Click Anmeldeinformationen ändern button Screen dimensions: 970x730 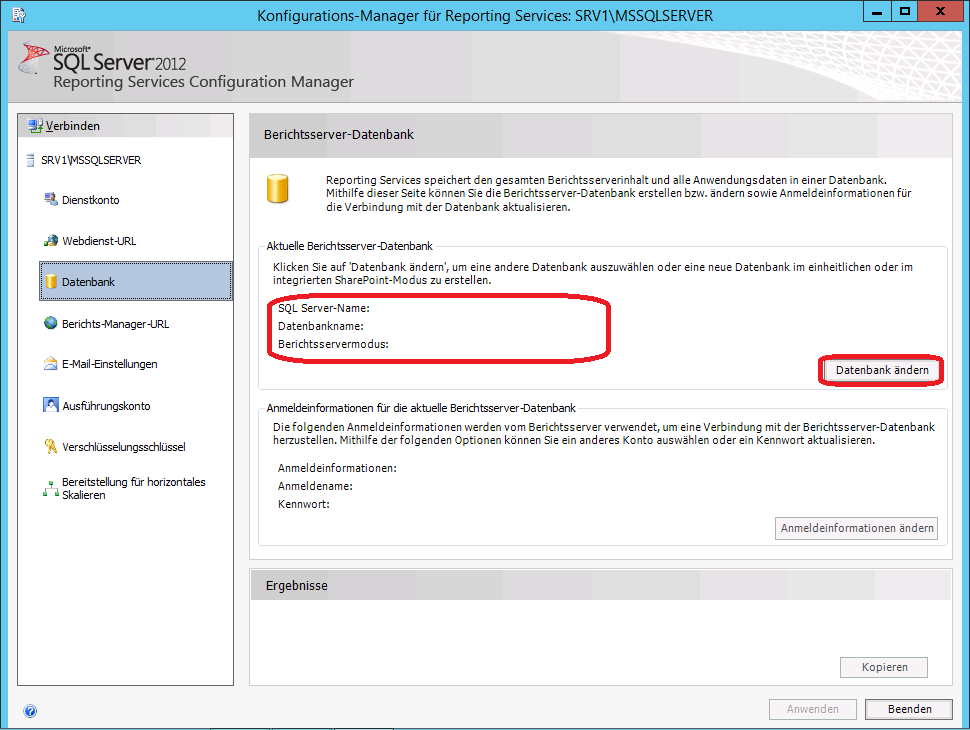point(857,528)
